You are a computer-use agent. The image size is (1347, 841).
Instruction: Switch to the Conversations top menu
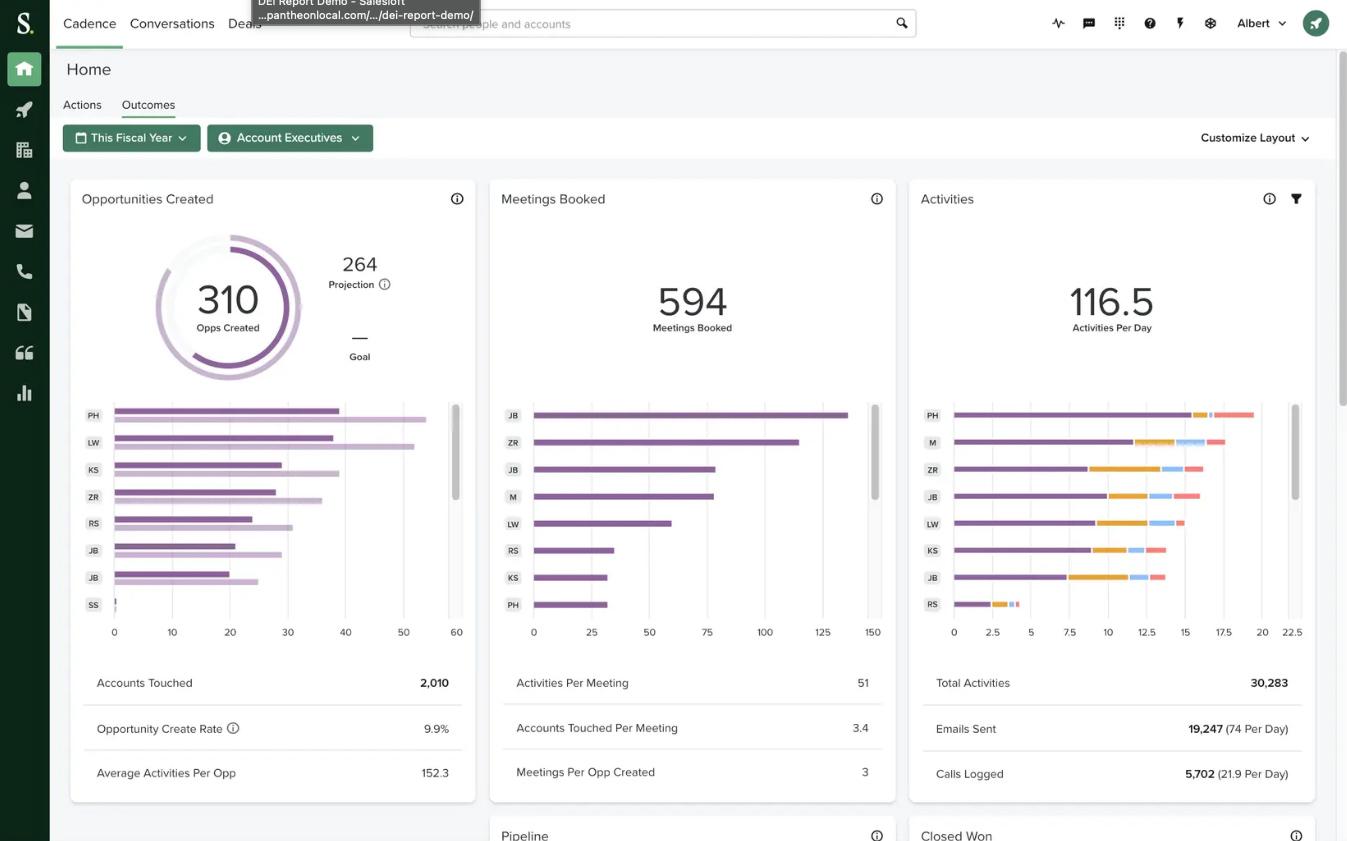(172, 23)
